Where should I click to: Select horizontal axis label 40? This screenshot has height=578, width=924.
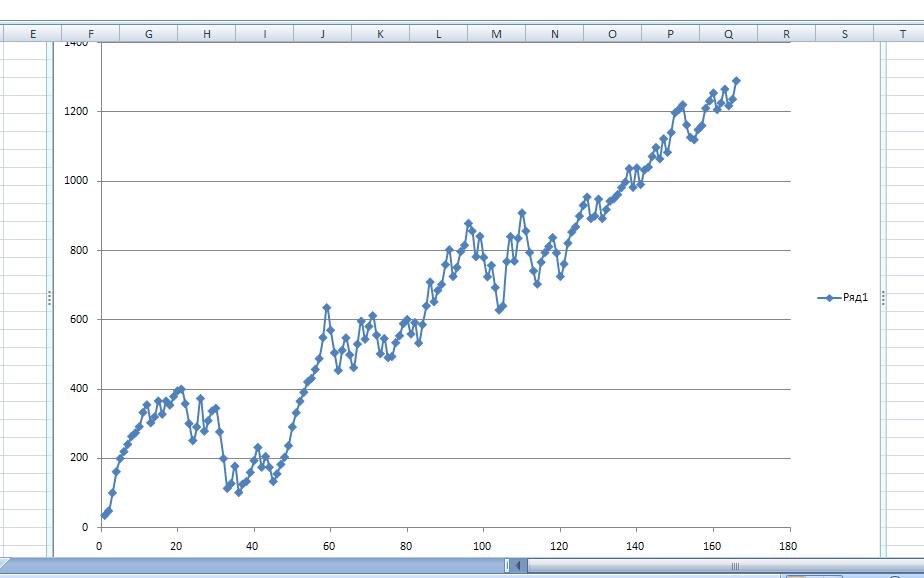click(x=252, y=546)
